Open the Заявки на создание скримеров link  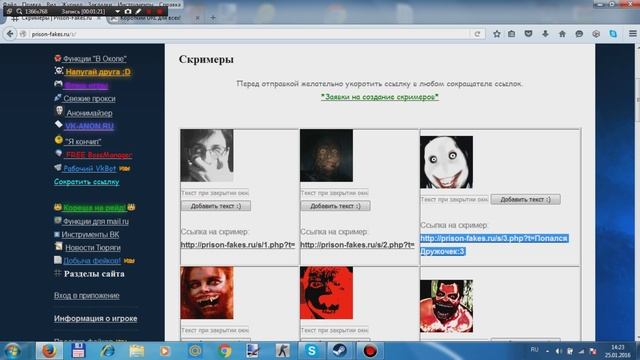[380, 97]
